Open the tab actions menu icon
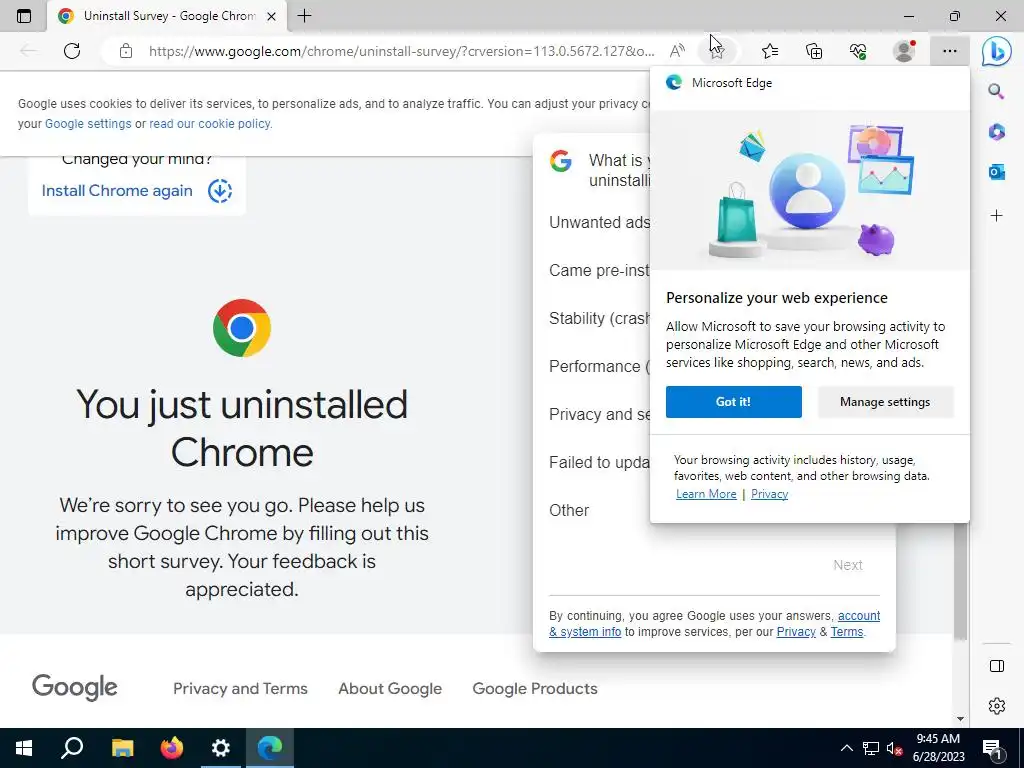The height and width of the screenshot is (768, 1024). (x=24, y=16)
